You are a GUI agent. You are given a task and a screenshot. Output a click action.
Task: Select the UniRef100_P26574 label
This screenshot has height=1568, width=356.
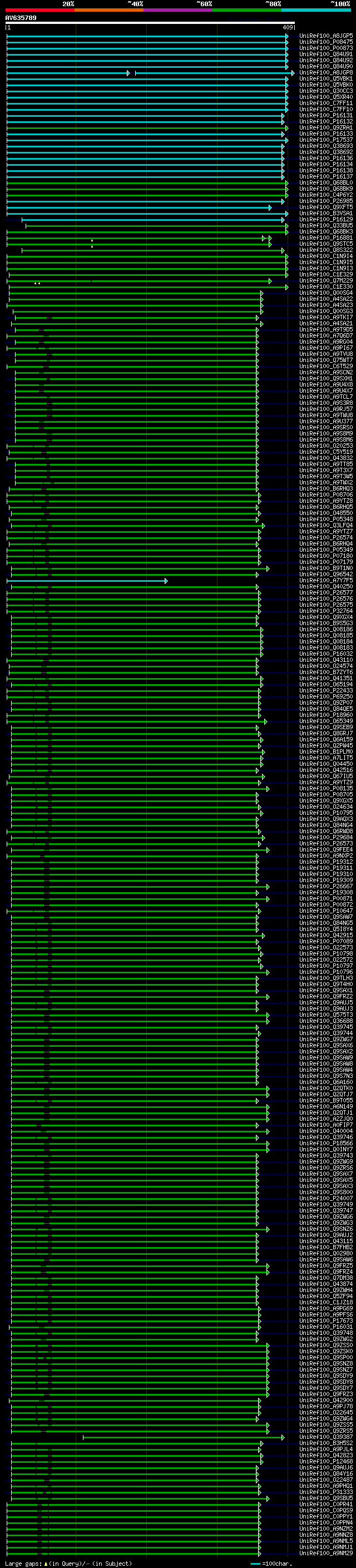(326, 537)
